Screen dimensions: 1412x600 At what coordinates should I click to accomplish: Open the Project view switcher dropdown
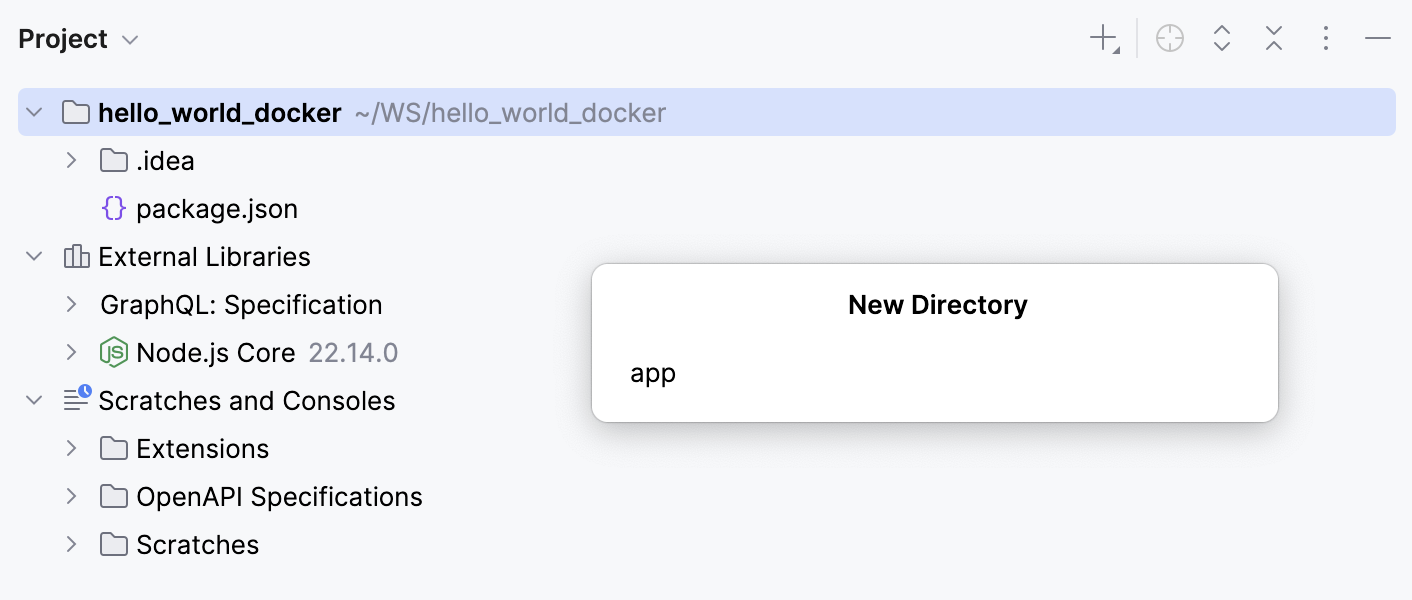128,38
